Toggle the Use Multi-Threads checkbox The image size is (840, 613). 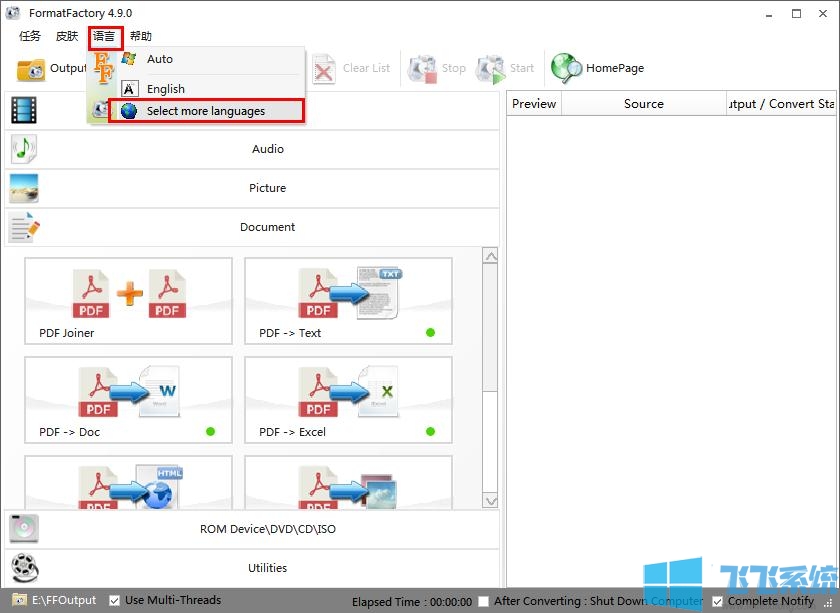[x=115, y=600]
